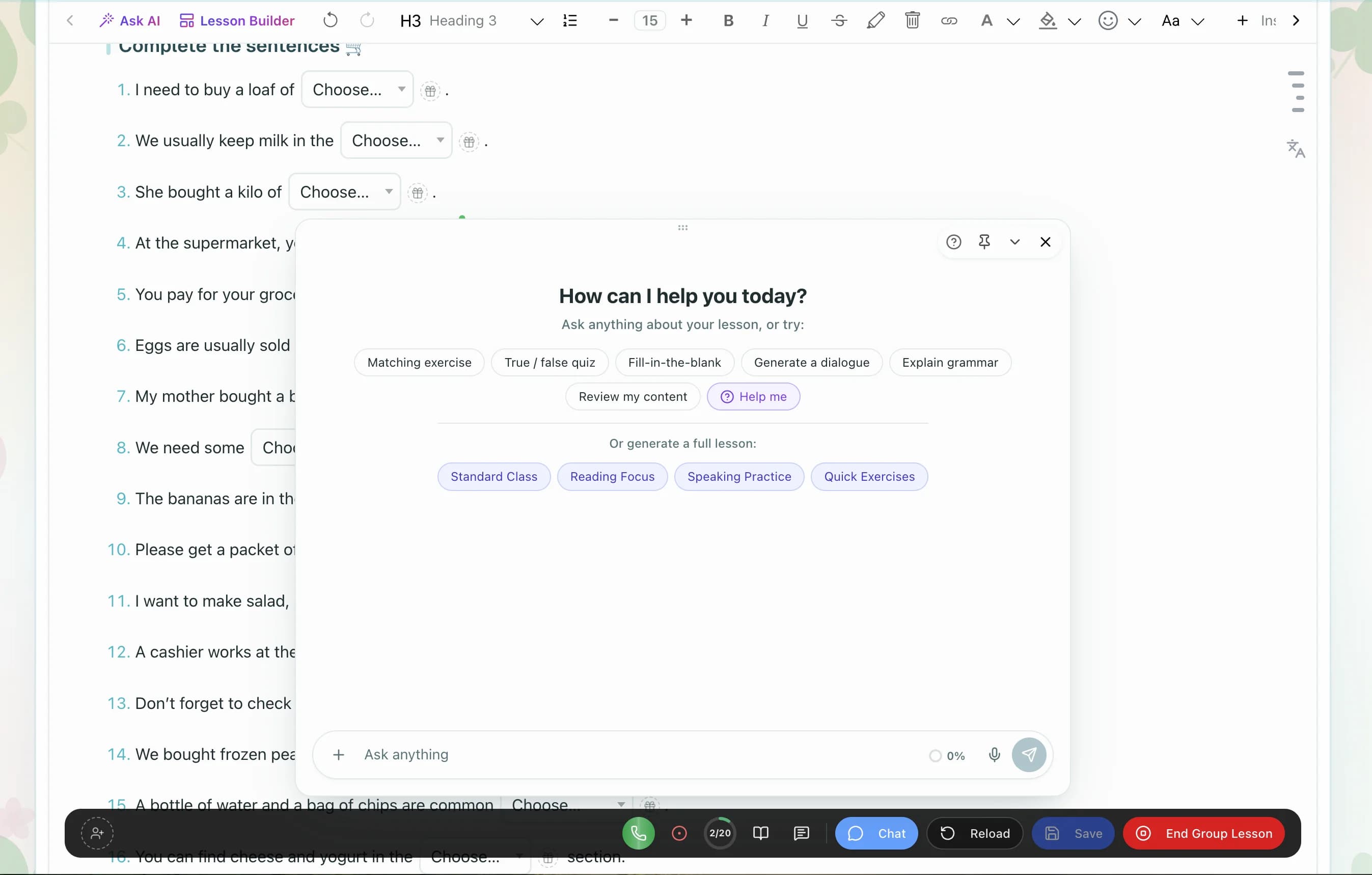Expand the fill color options arrow
Viewport: 1372px width, 875px height.
[x=1074, y=22]
